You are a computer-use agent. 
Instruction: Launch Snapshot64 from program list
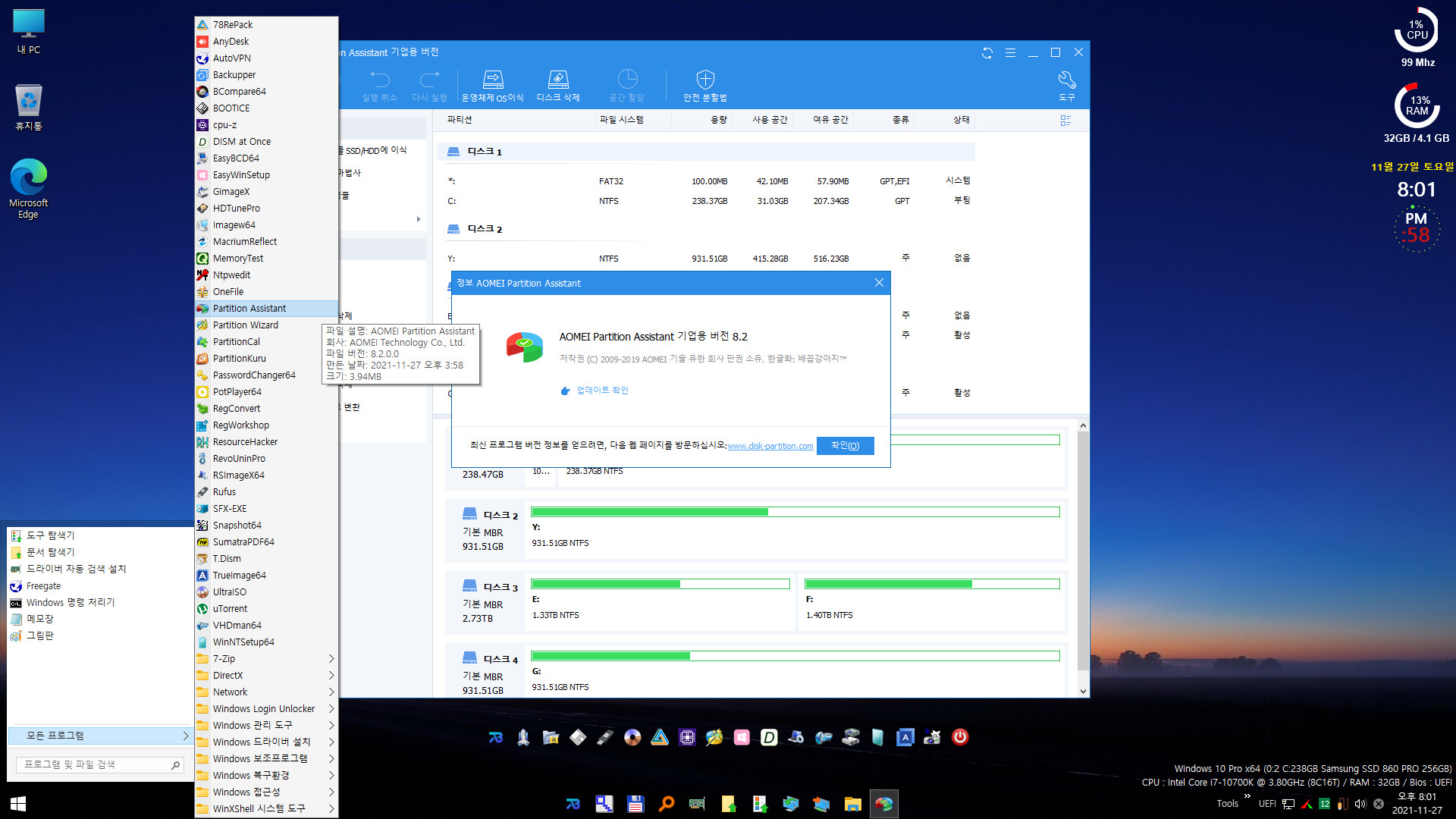[266, 526]
